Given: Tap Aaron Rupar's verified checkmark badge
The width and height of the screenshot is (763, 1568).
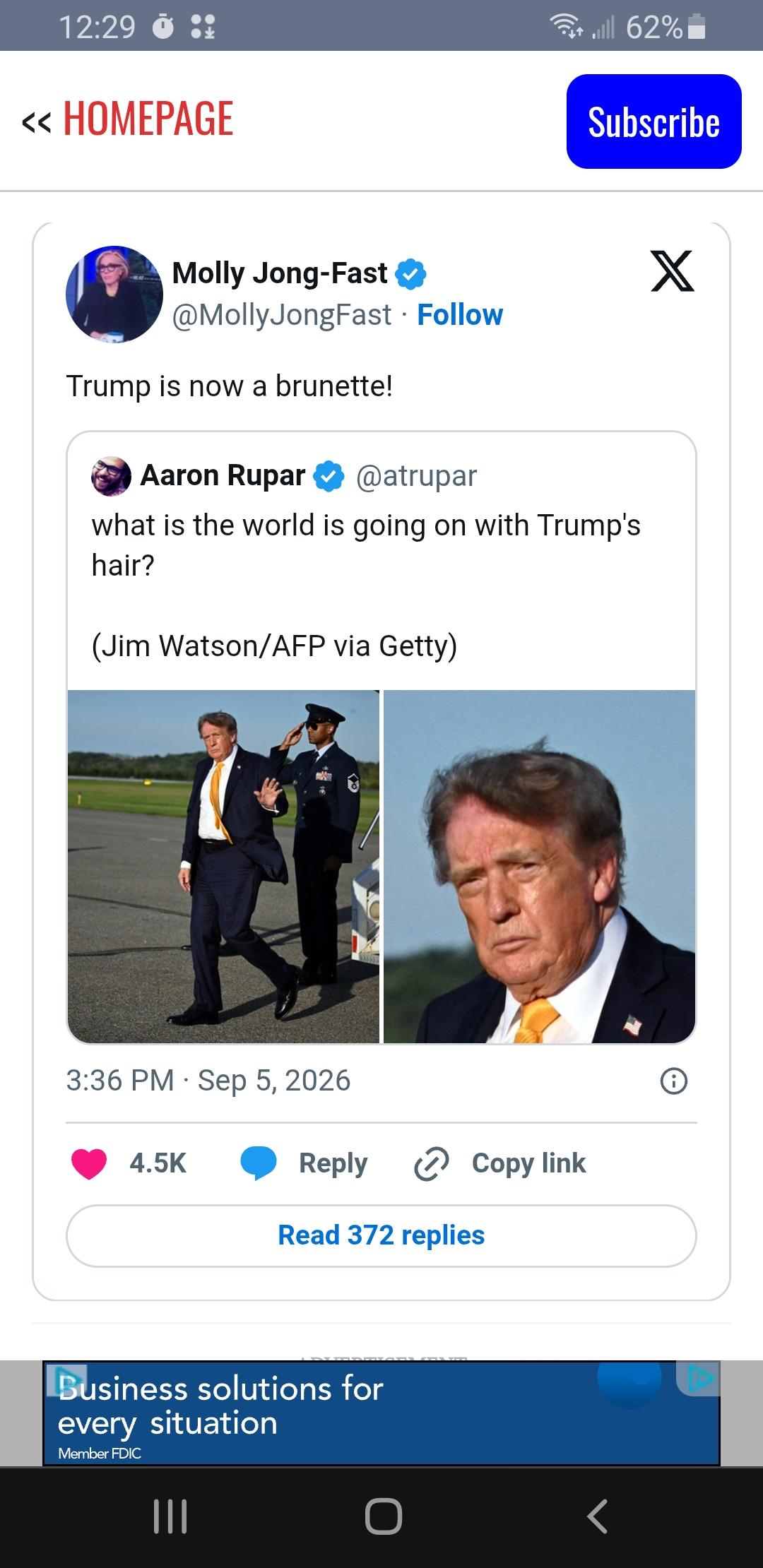Looking at the screenshot, I should click(329, 476).
